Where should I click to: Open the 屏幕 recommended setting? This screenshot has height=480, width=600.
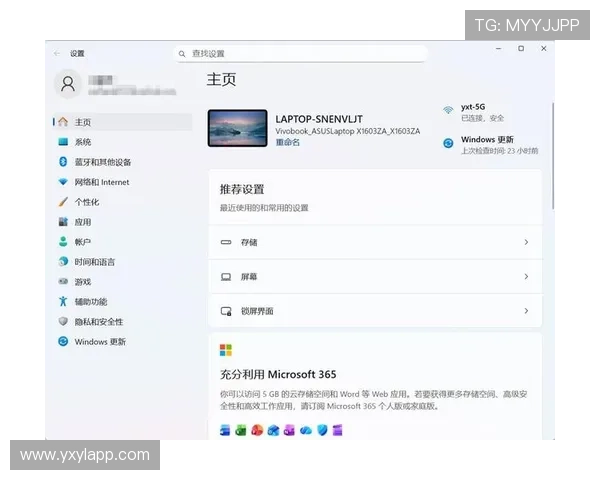tap(375, 276)
